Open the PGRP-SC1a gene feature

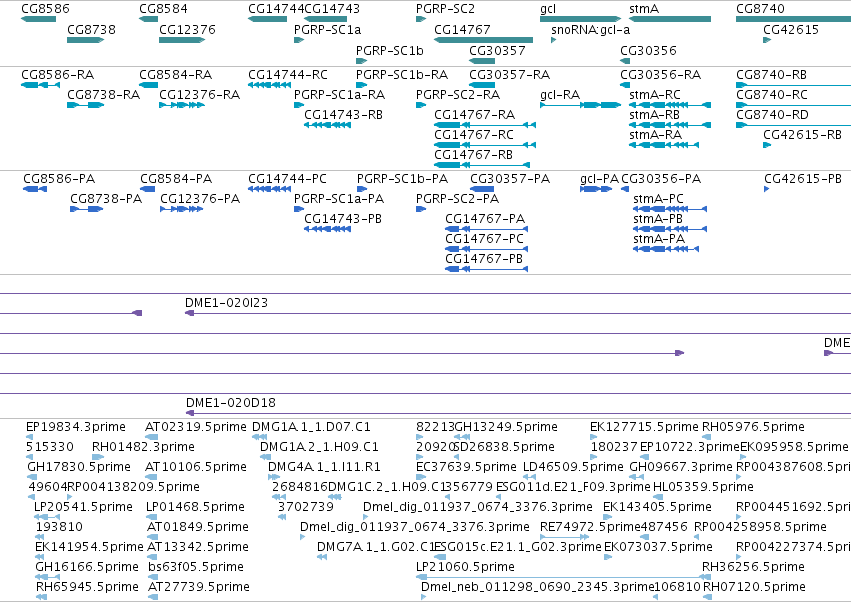(x=299, y=40)
